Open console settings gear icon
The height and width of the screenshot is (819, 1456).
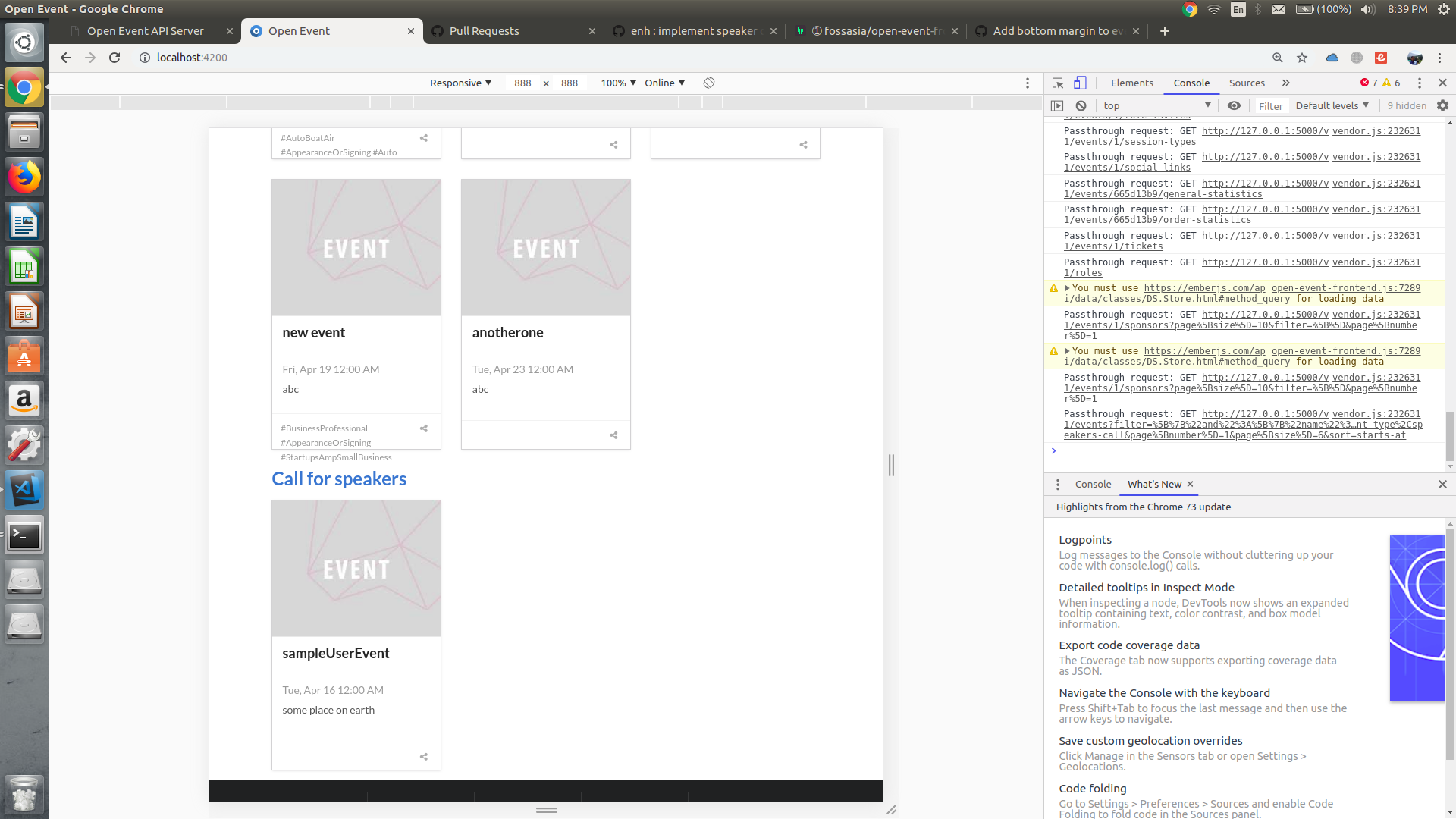(x=1442, y=105)
